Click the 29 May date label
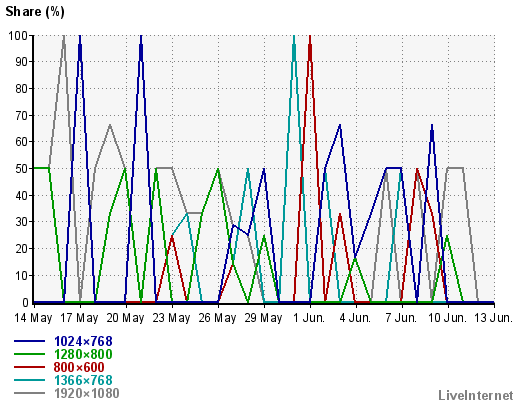Screen dimensions: 520x405 click(263, 318)
